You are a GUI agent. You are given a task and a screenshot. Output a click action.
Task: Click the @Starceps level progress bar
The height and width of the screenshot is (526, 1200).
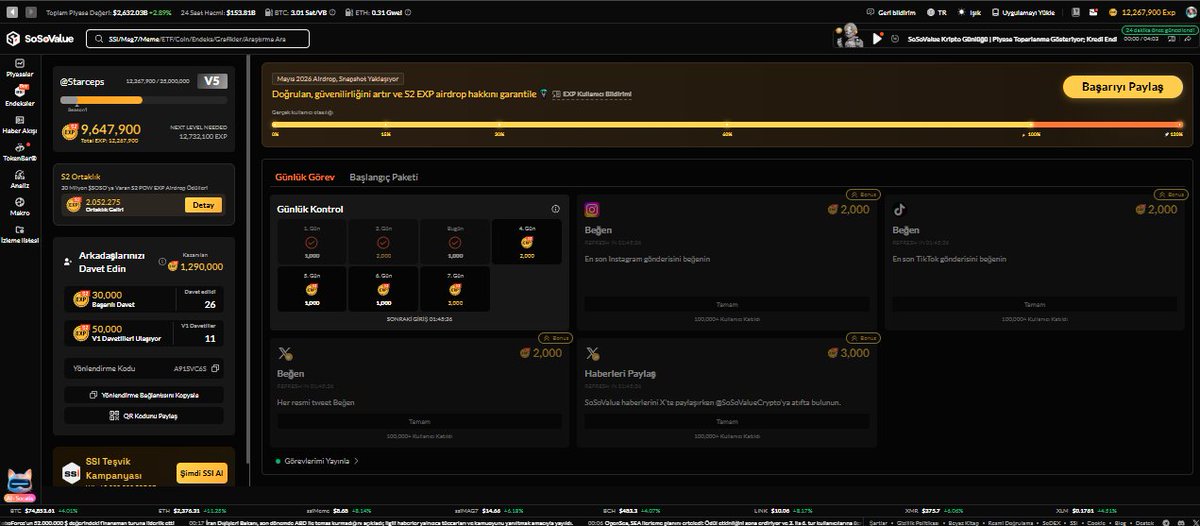tap(144, 100)
